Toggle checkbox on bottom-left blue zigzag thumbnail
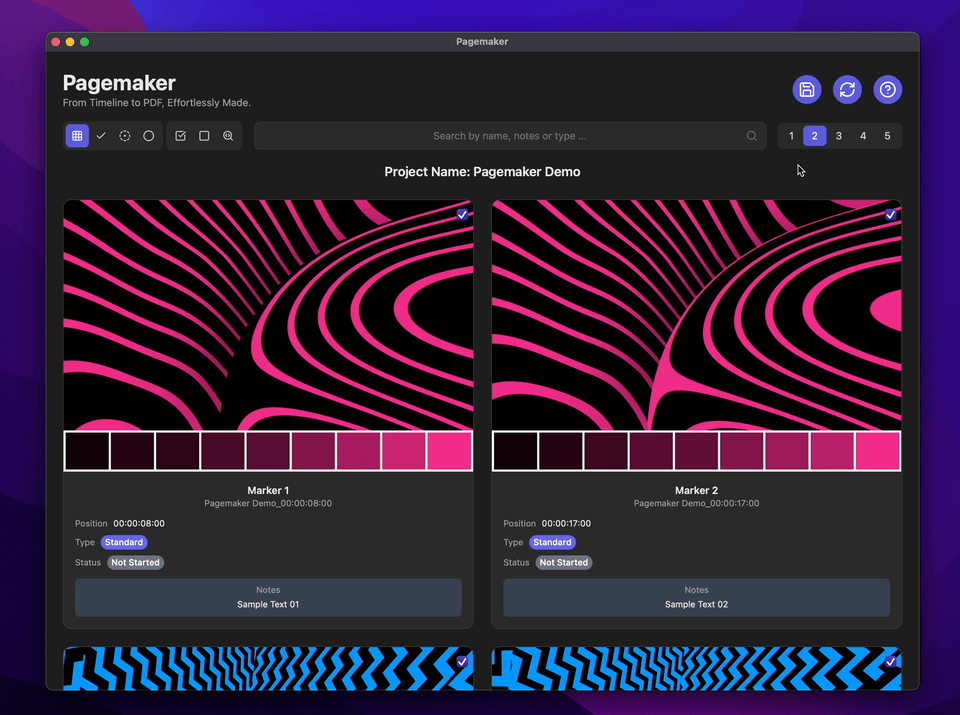Image resolution: width=960 pixels, height=715 pixels. point(462,661)
